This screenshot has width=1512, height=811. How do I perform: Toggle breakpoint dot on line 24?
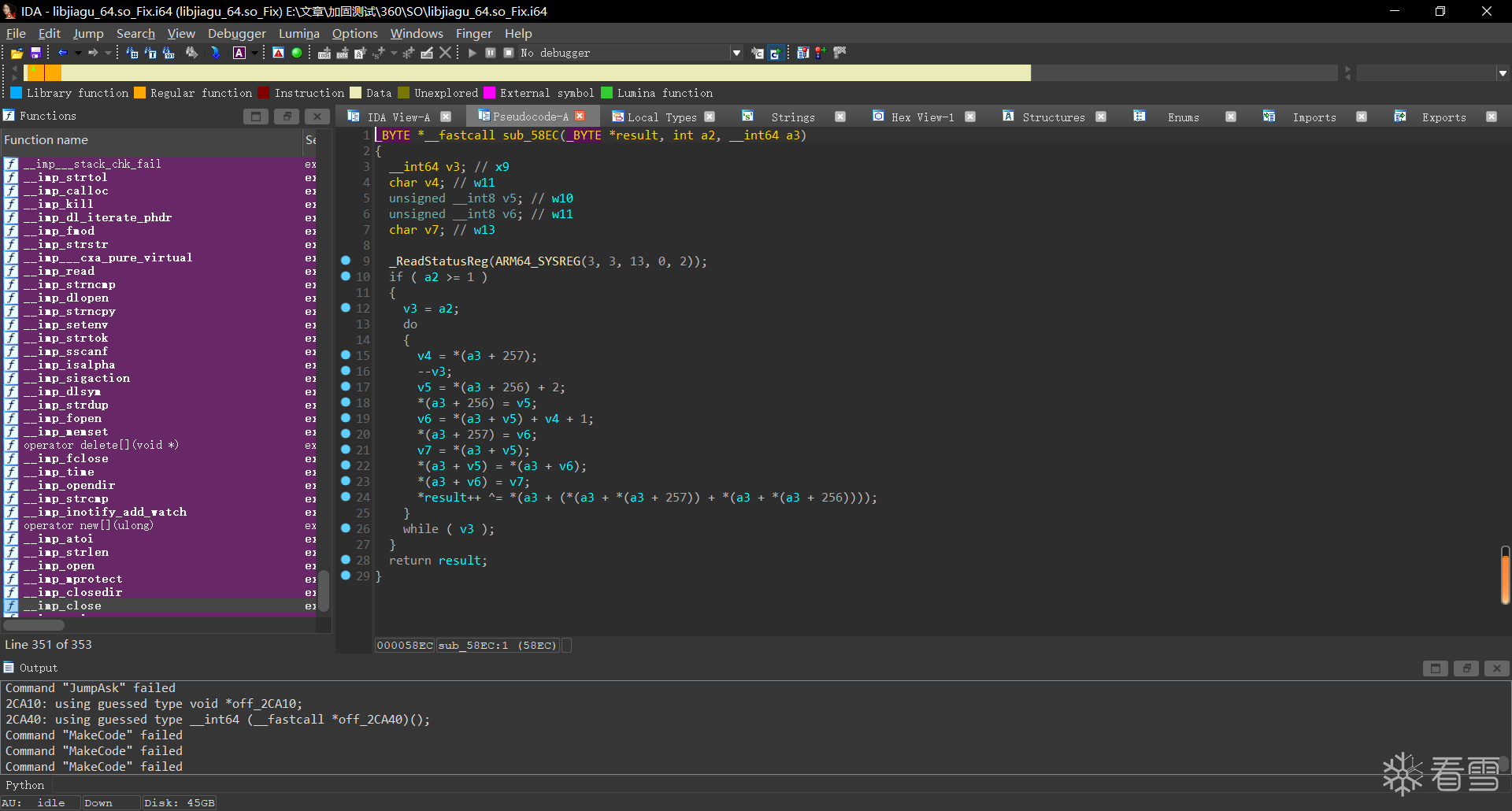[346, 497]
